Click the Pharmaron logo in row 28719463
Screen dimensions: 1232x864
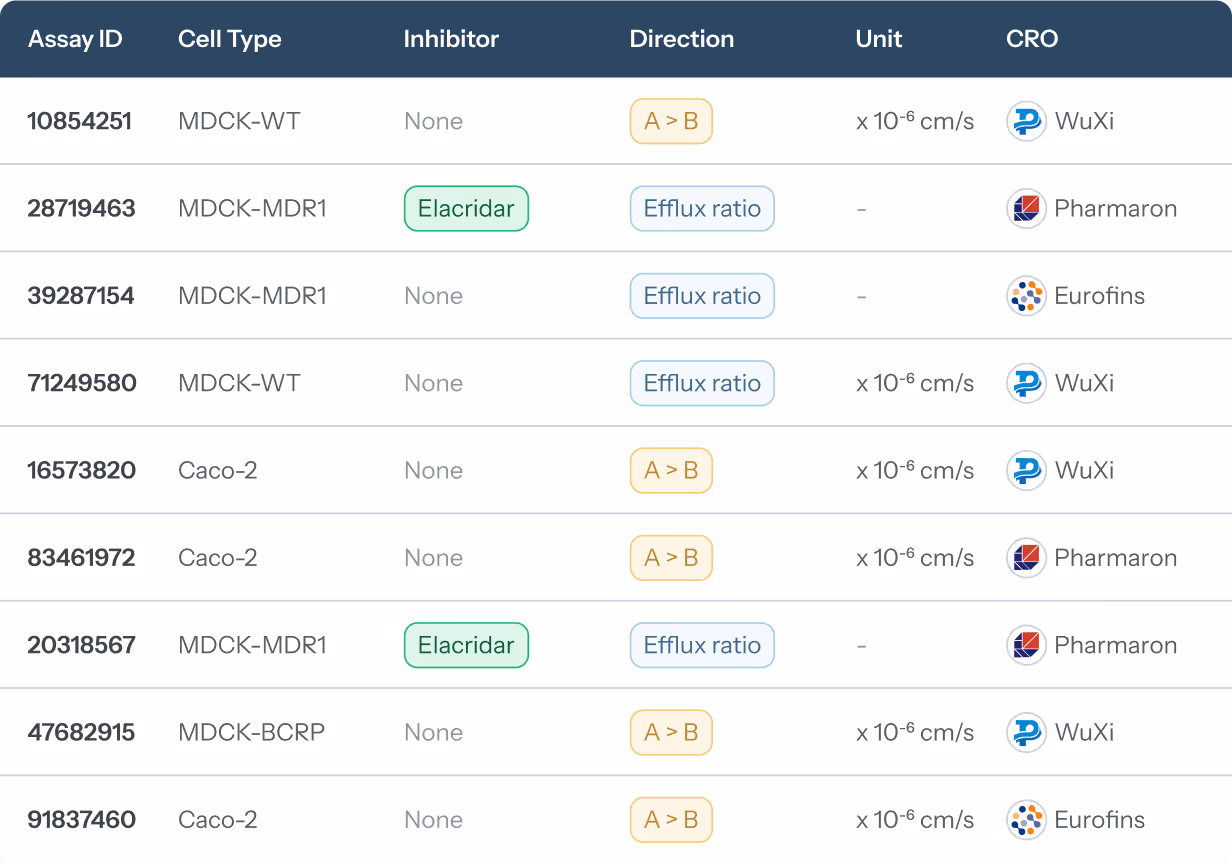point(1025,208)
